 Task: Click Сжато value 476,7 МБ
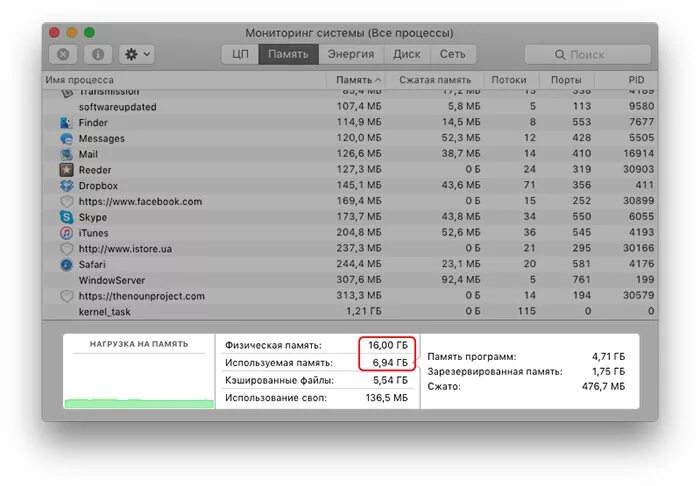tap(604, 386)
